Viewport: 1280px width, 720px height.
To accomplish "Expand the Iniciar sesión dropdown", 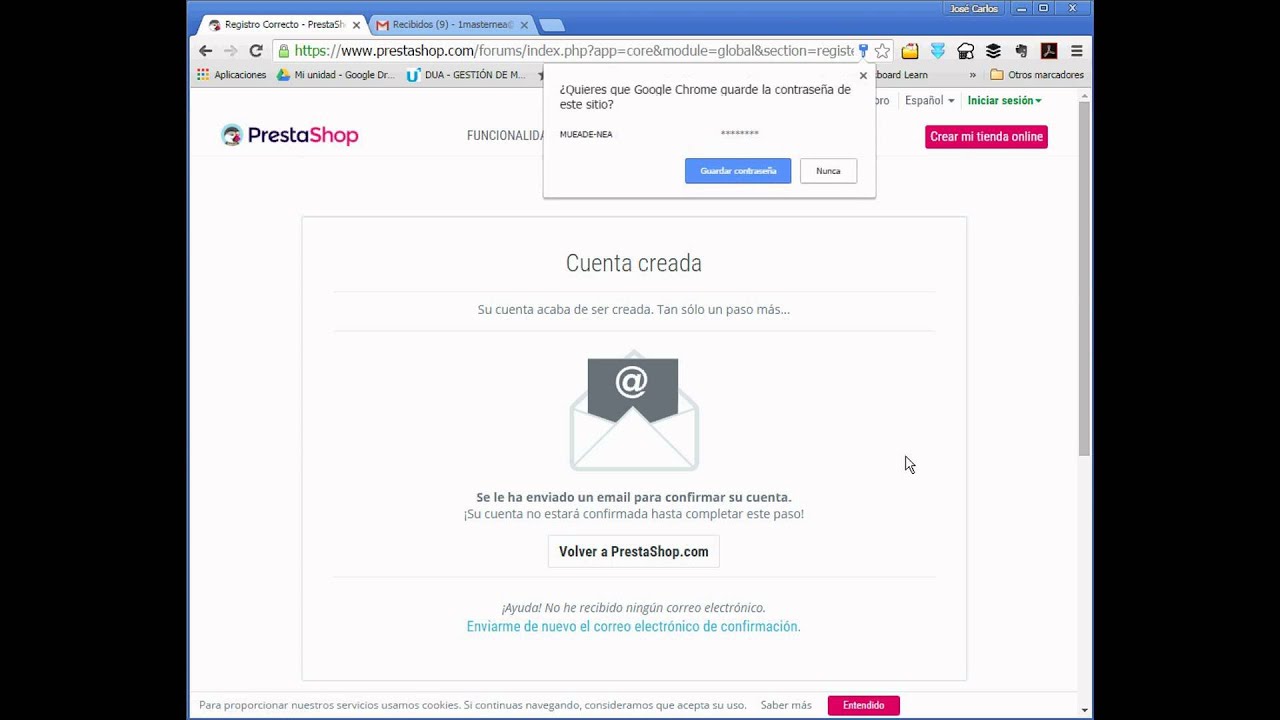I will [1004, 100].
